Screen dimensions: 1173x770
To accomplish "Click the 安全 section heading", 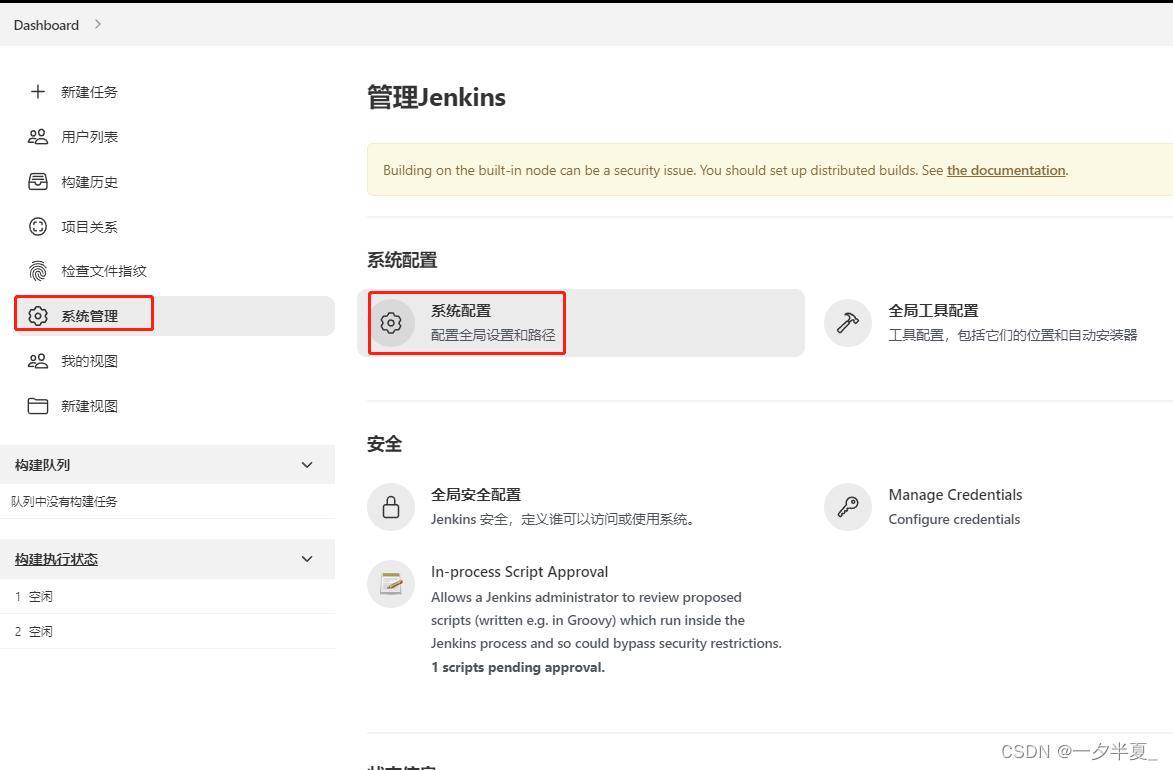I will 385,444.
